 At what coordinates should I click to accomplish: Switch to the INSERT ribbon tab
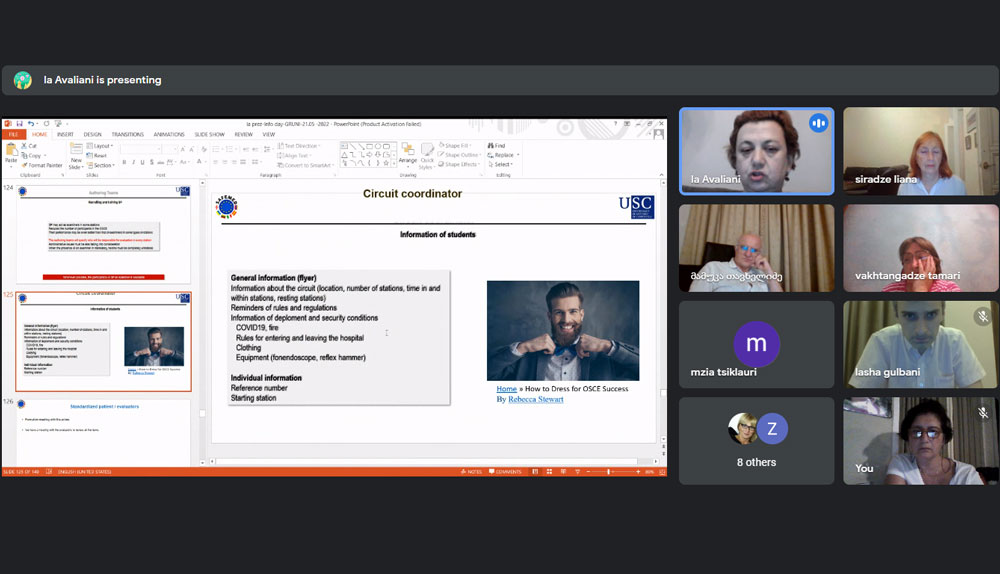pos(65,134)
